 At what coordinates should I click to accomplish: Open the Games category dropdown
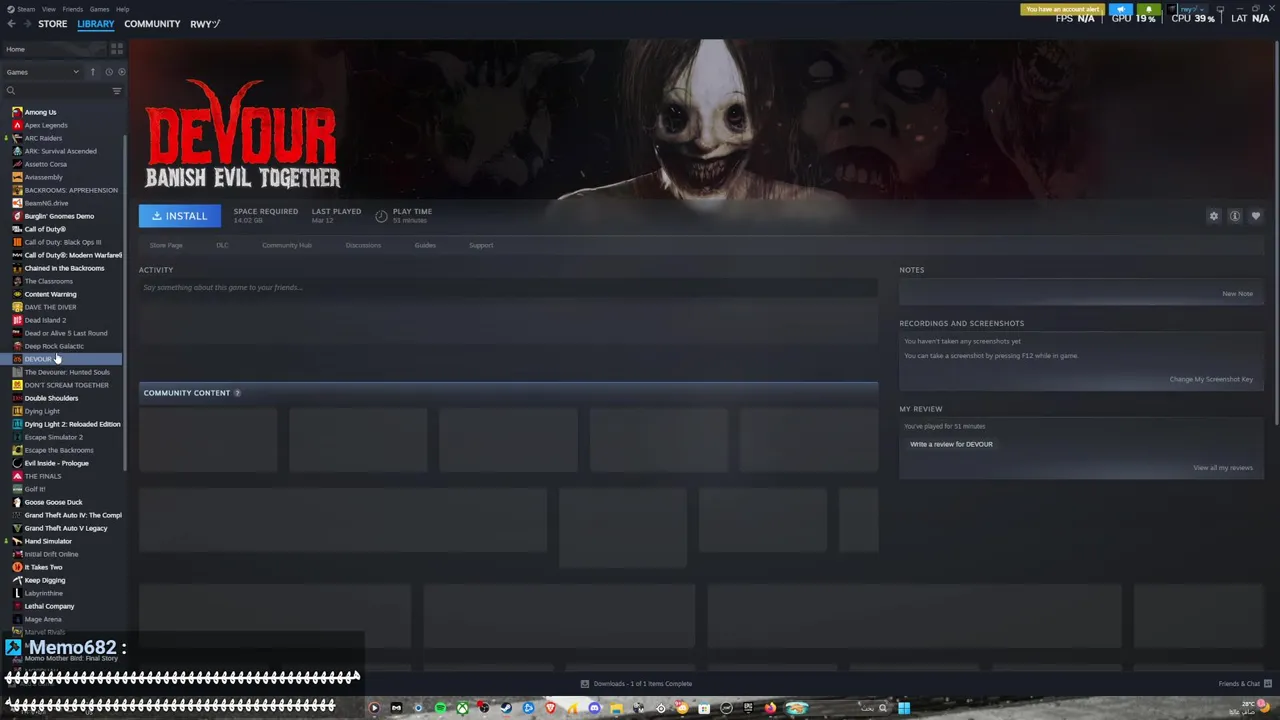coord(42,72)
